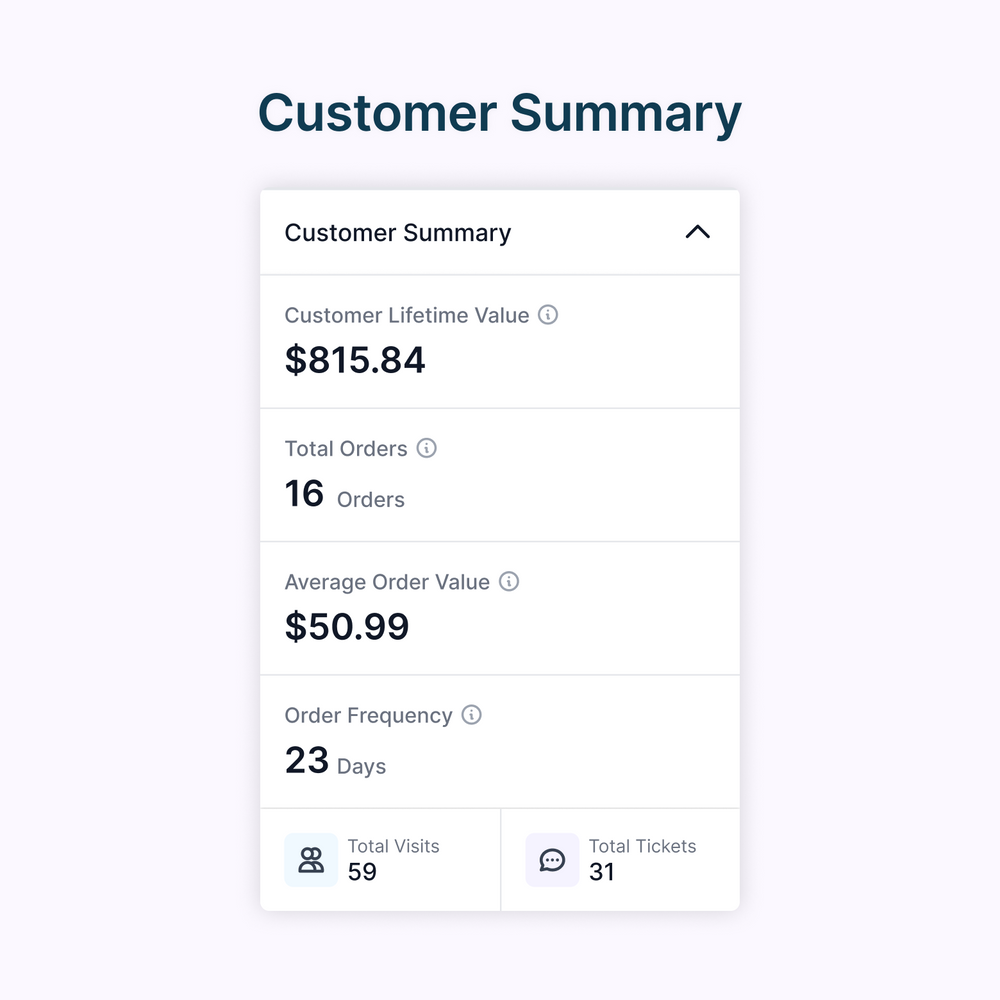The height and width of the screenshot is (1000, 1000).
Task: Click the Order Frequency label text
Action: tap(369, 716)
